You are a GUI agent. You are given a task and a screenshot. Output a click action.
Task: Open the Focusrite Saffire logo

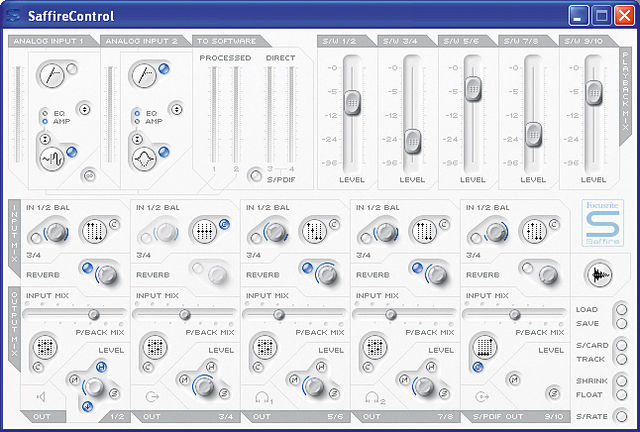(x=602, y=223)
